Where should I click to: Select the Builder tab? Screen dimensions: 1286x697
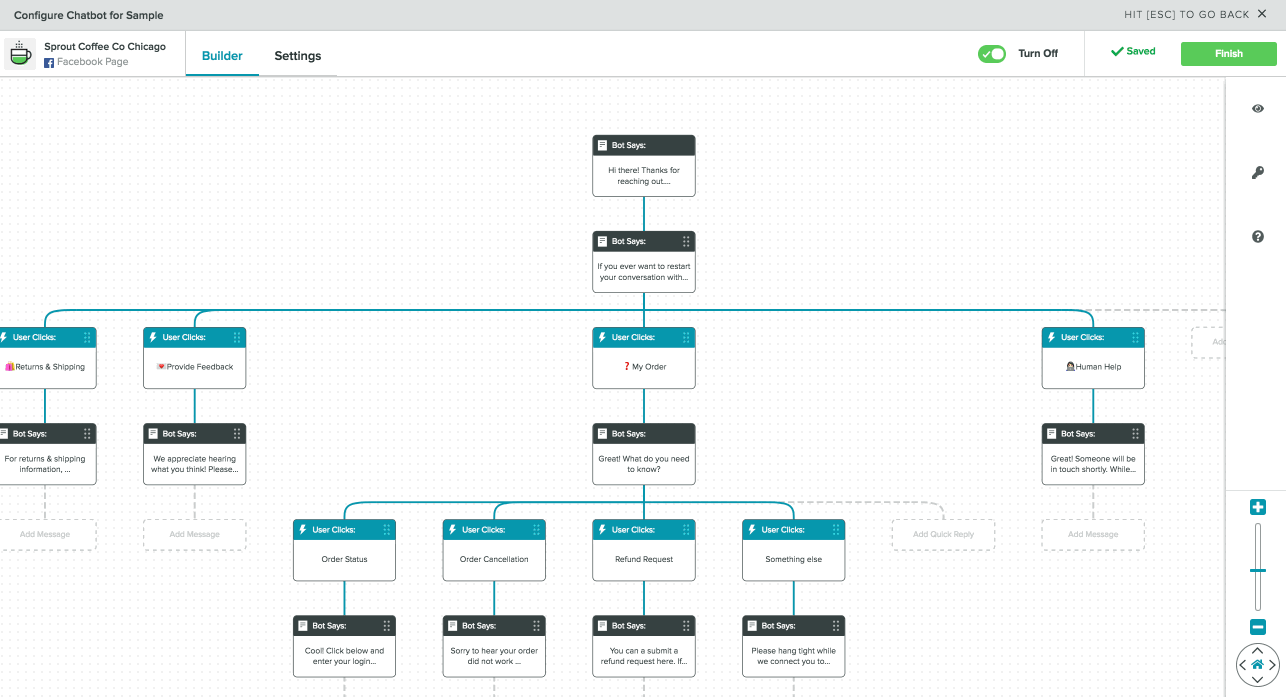tap(222, 56)
